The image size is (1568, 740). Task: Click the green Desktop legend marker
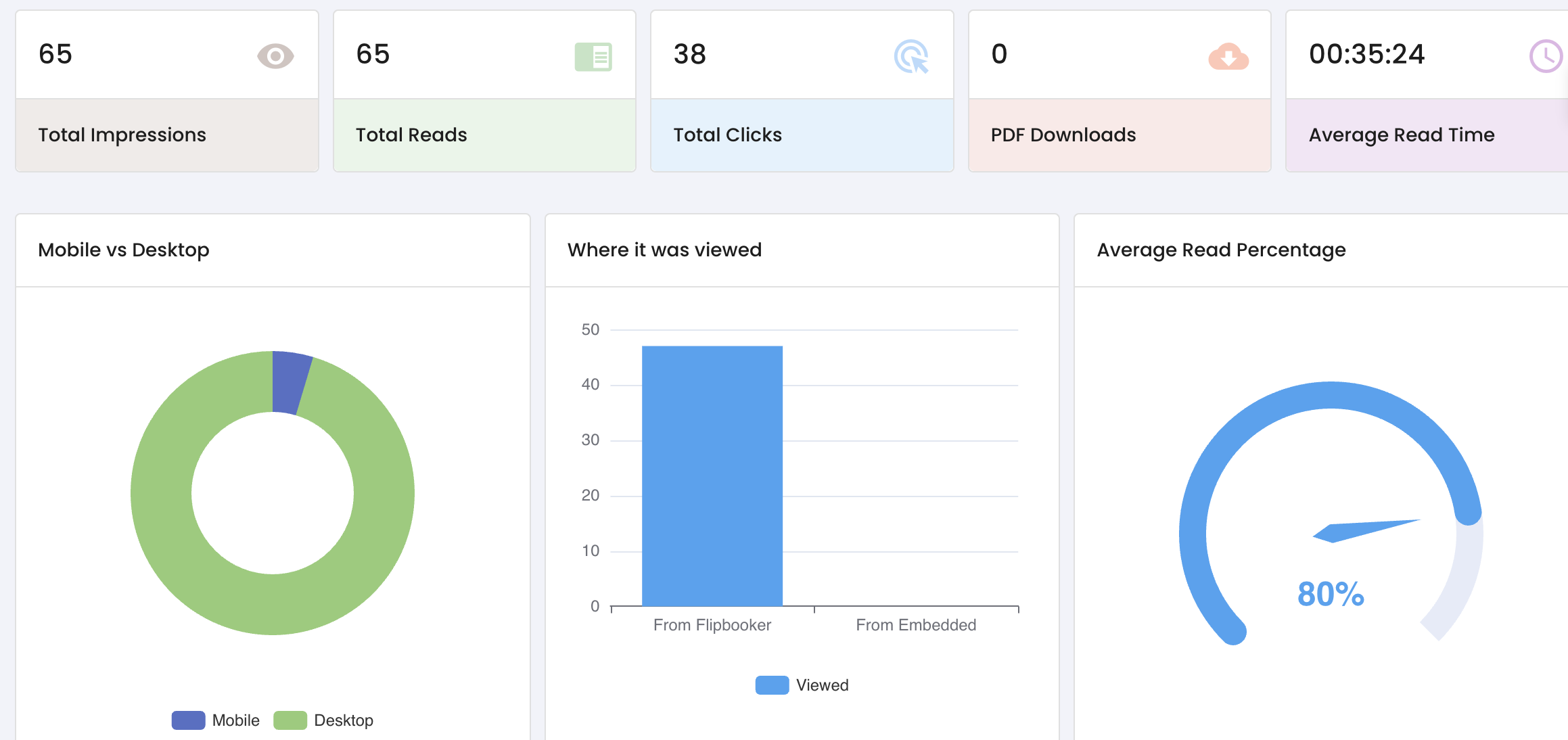point(291,720)
